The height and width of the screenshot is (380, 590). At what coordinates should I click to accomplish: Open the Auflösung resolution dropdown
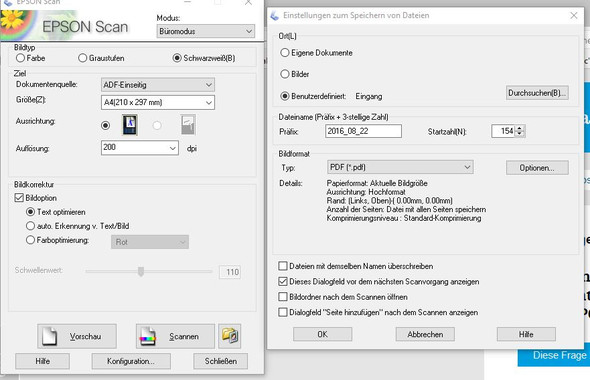pyautogui.click(x=140, y=147)
